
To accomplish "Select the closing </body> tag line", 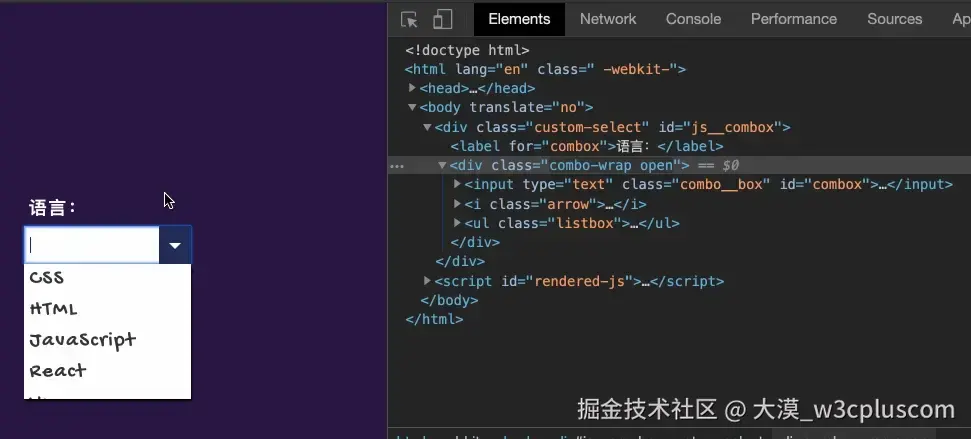I will (450, 300).
